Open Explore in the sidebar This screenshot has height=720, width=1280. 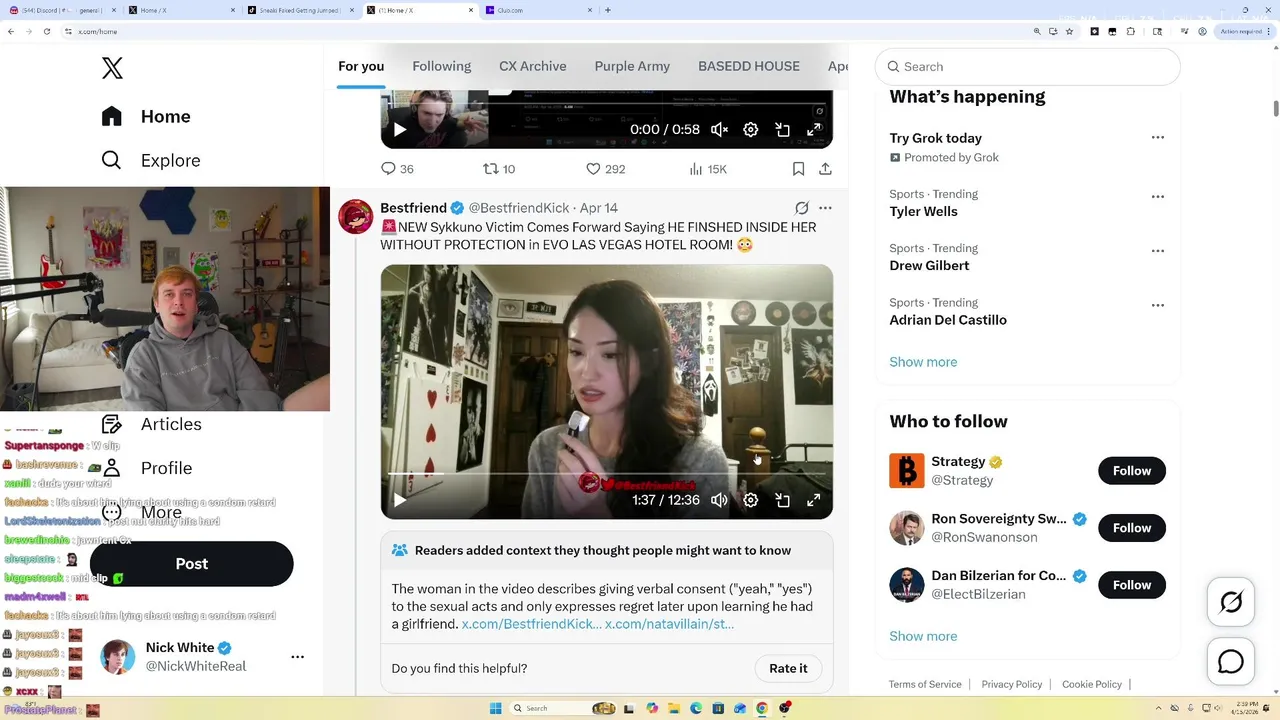point(151,160)
